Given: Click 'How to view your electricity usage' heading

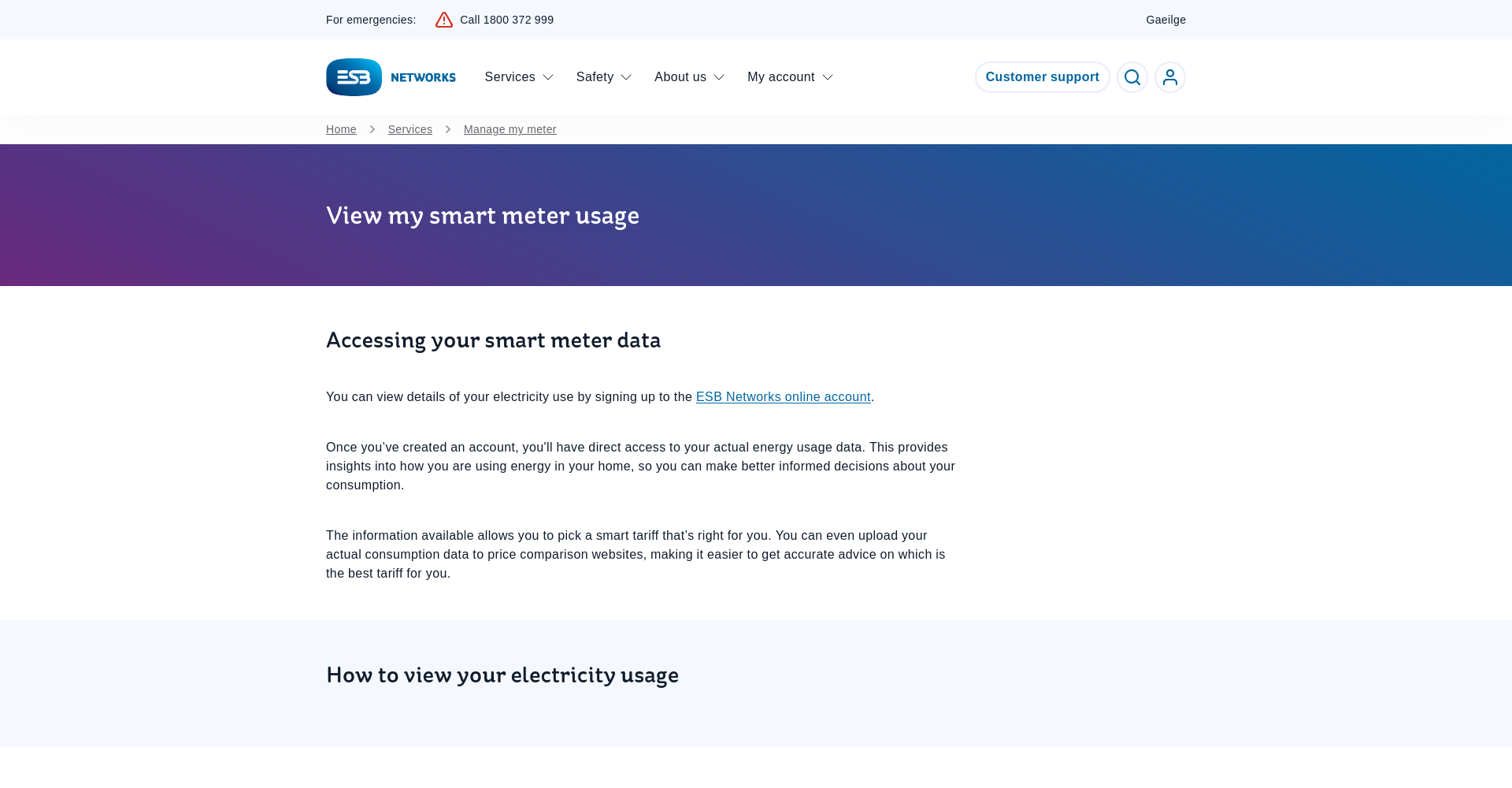Looking at the screenshot, I should [502, 675].
